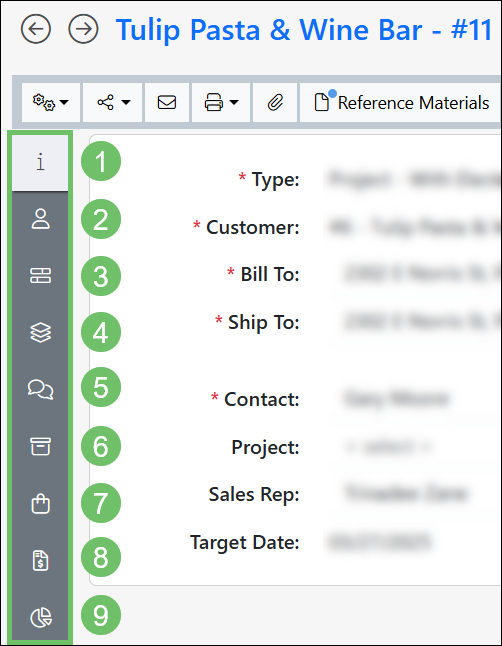
Task: Select the invoice dollar document sidebar icon
Action: pos(40,560)
